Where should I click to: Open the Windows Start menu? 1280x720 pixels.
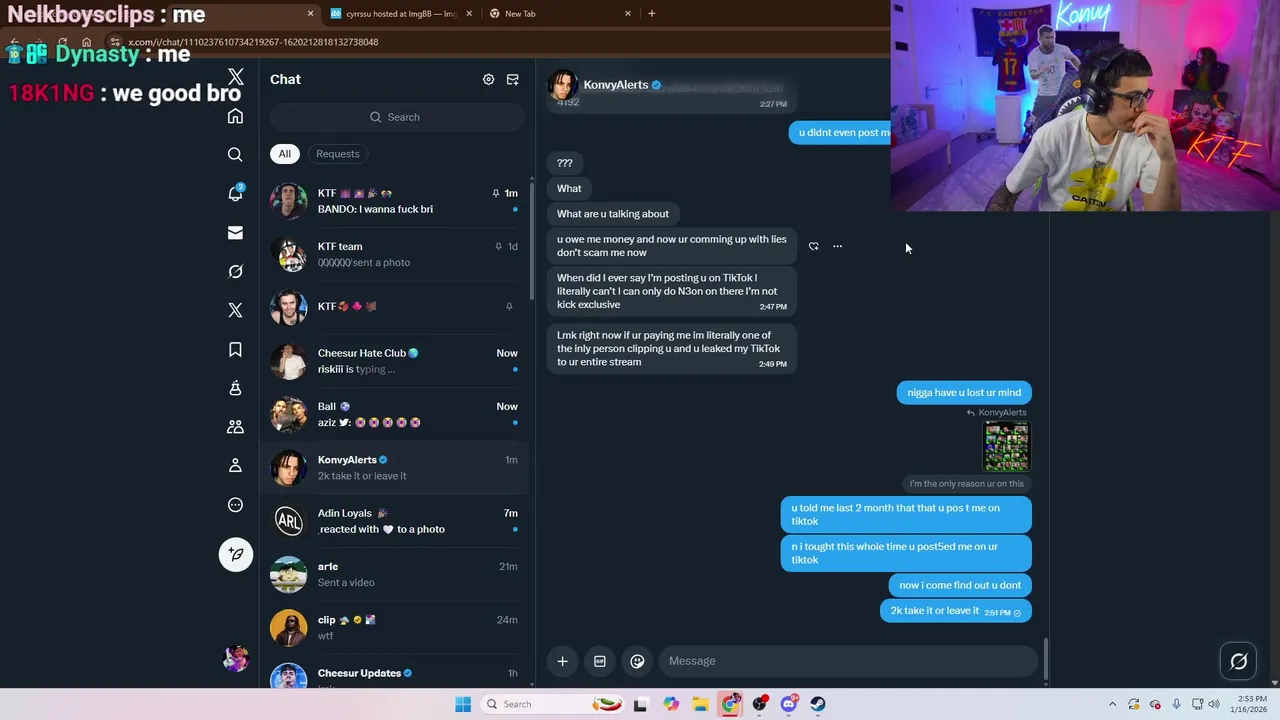pos(463,704)
